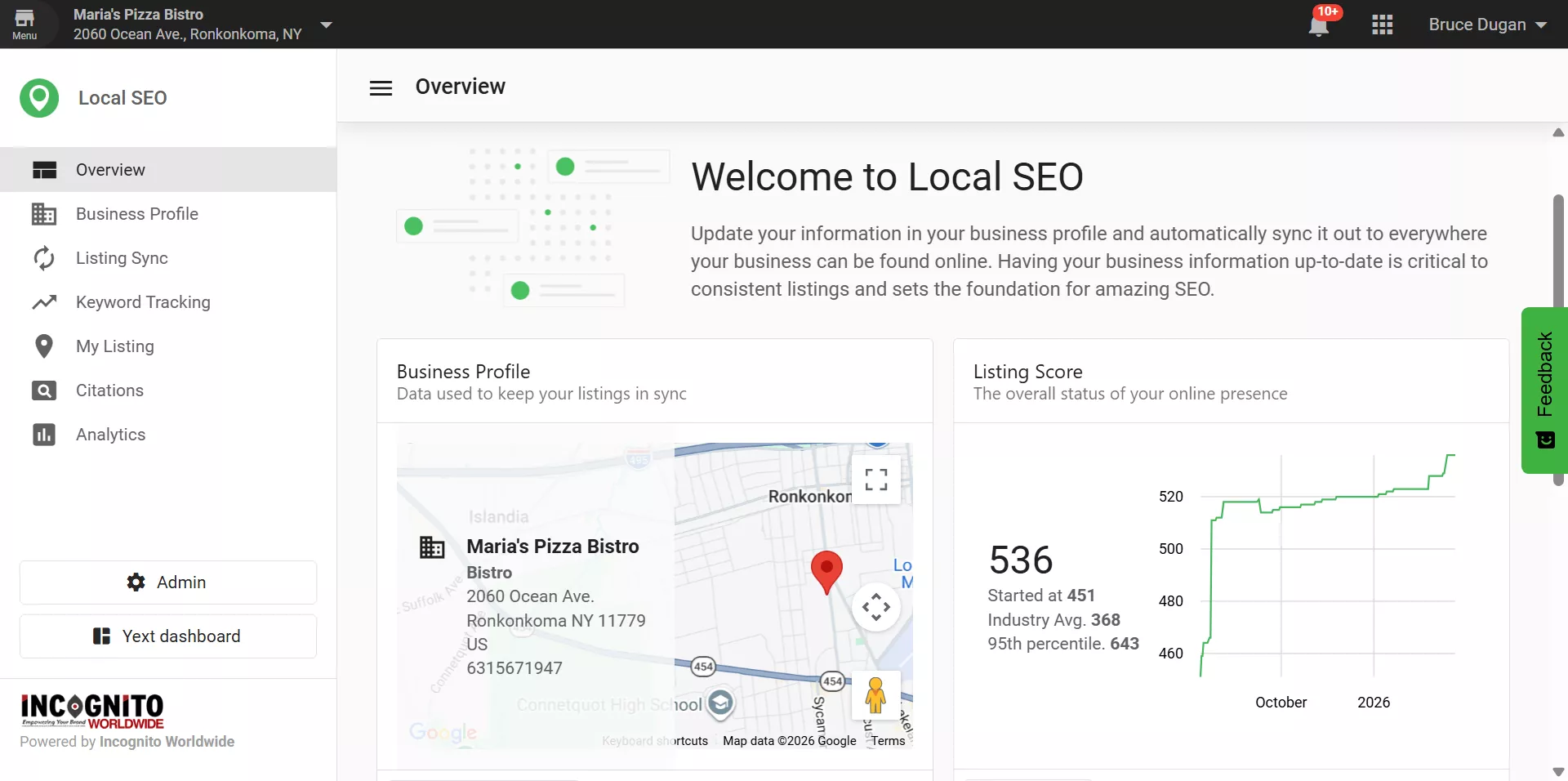Open the Yext dashboard button

pos(168,636)
